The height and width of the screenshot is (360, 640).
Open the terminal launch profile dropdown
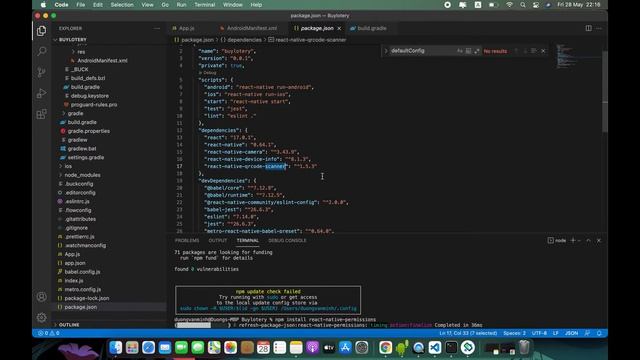tap(579, 240)
